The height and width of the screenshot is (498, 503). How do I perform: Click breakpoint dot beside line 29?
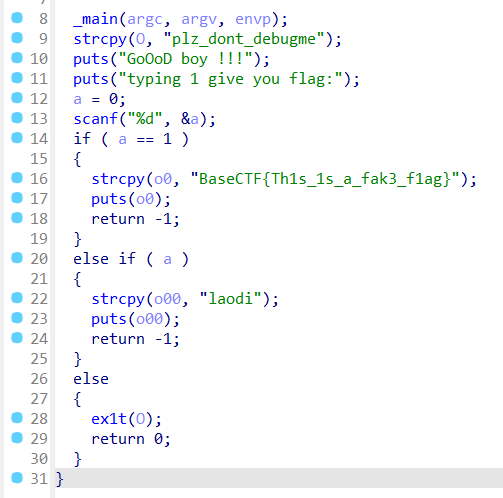pyautogui.click(x=17, y=438)
